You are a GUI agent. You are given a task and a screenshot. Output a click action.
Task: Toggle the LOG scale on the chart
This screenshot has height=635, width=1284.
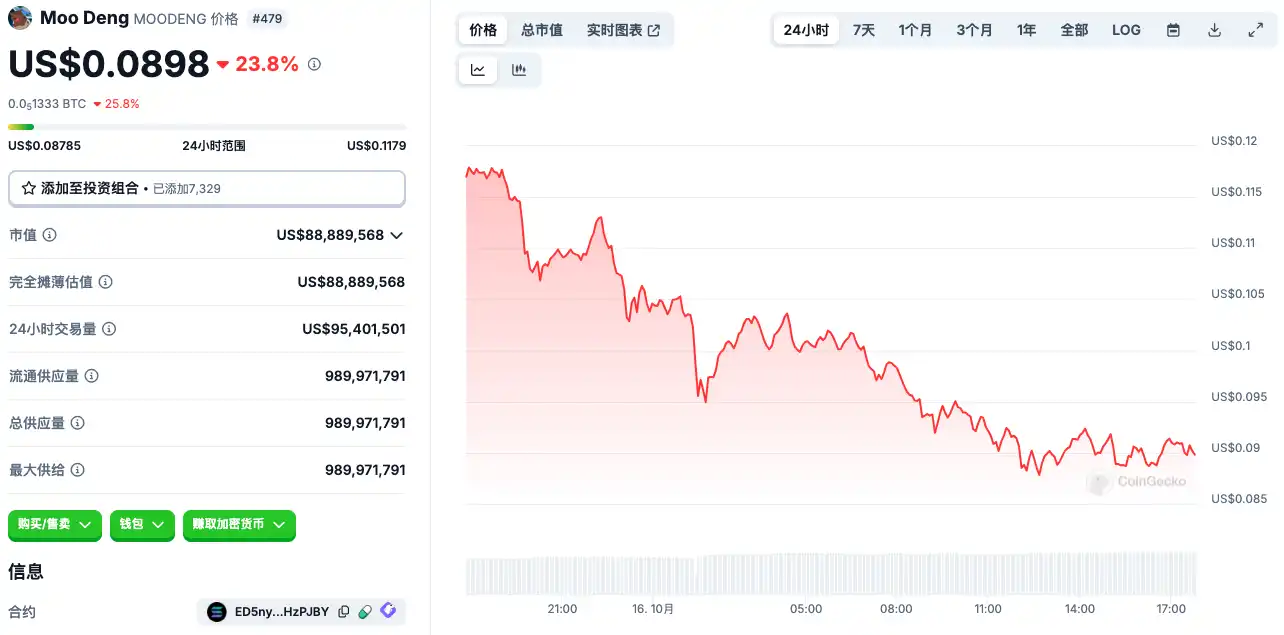tap(1126, 30)
